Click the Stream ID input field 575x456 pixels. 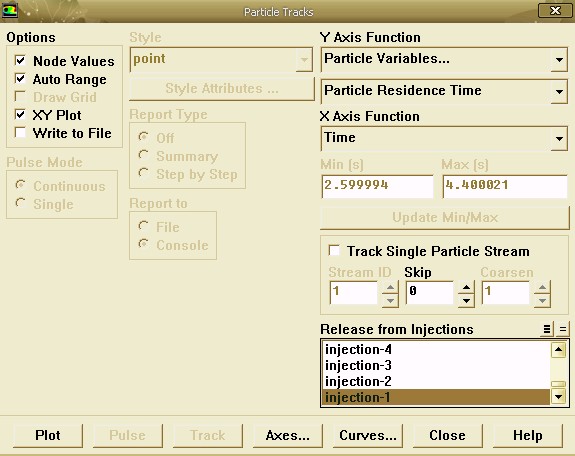(354, 292)
